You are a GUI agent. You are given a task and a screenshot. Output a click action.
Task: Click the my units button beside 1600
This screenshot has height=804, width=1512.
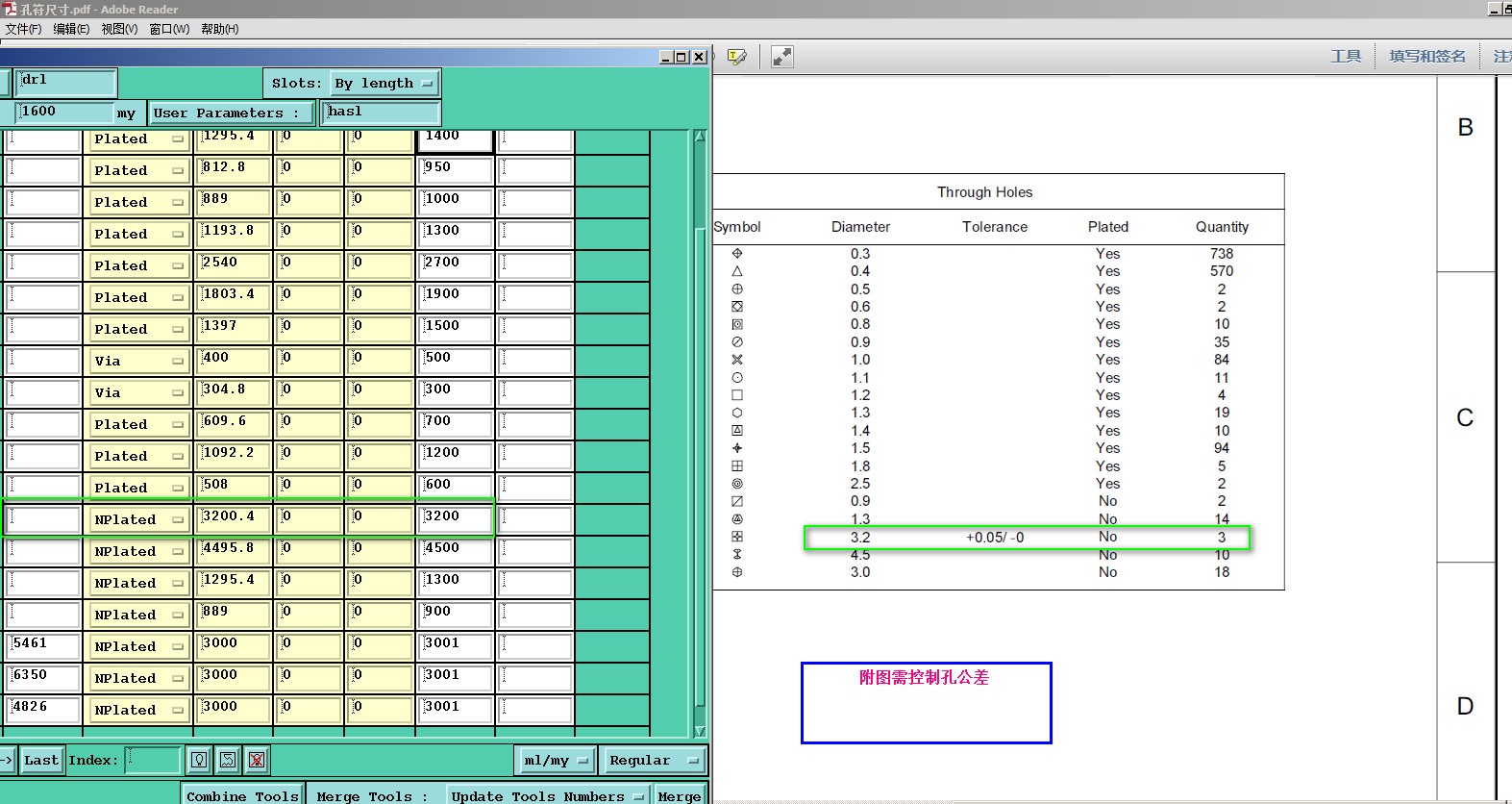(127, 113)
